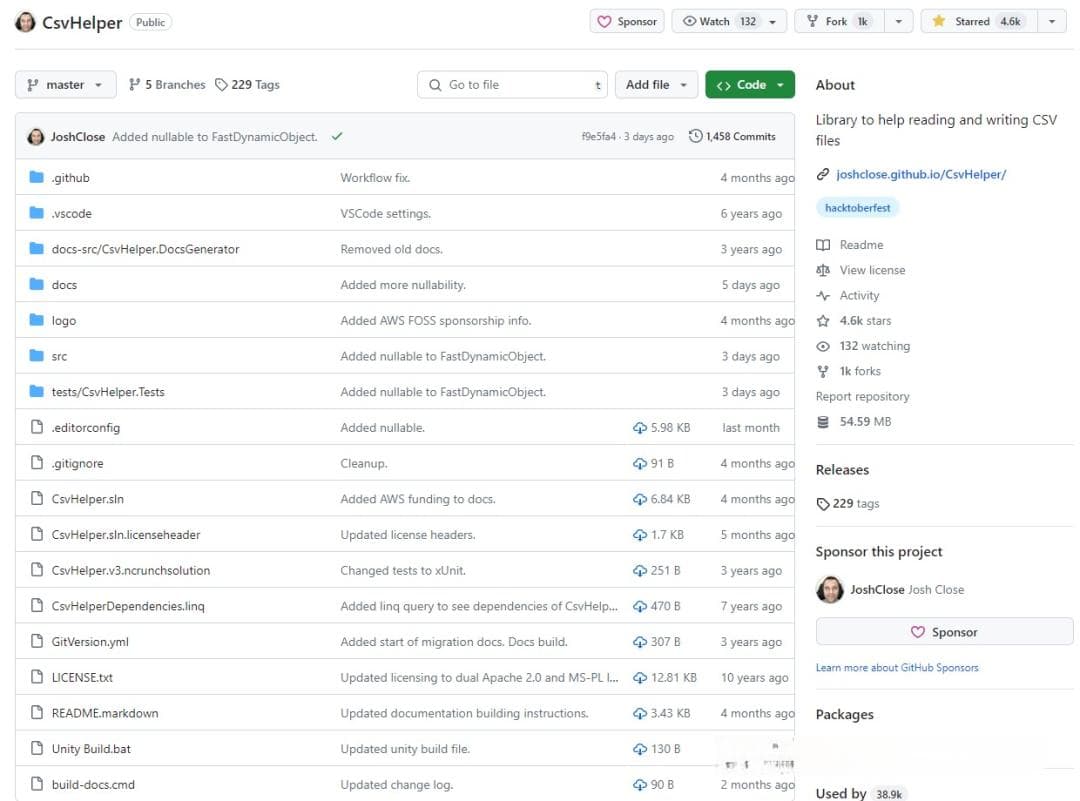
Task: Click the Fork 1k button
Action: (839, 21)
